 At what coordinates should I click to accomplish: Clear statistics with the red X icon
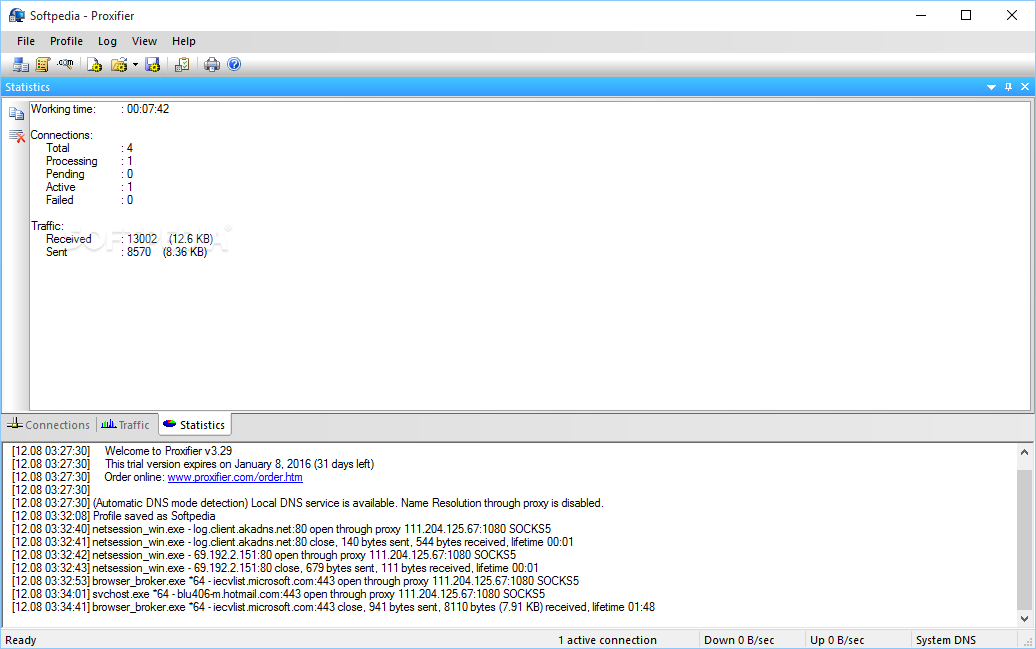point(17,135)
